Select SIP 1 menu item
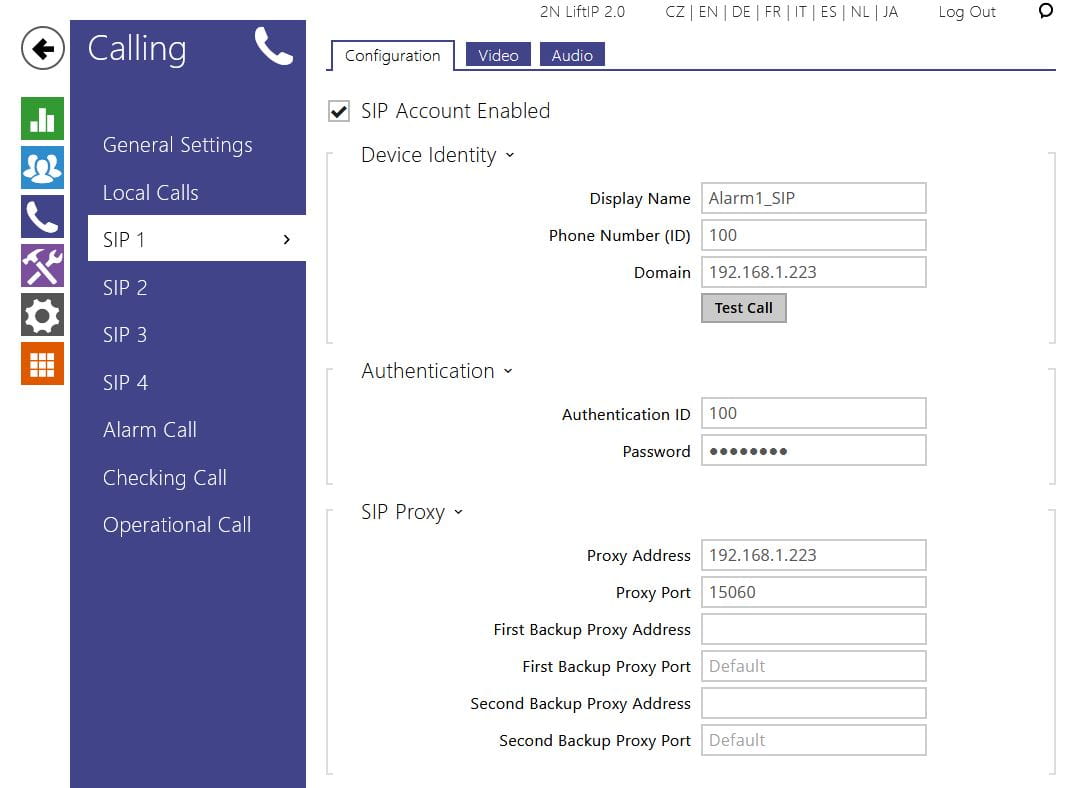This screenshot has height=788, width=1070. click(197, 239)
